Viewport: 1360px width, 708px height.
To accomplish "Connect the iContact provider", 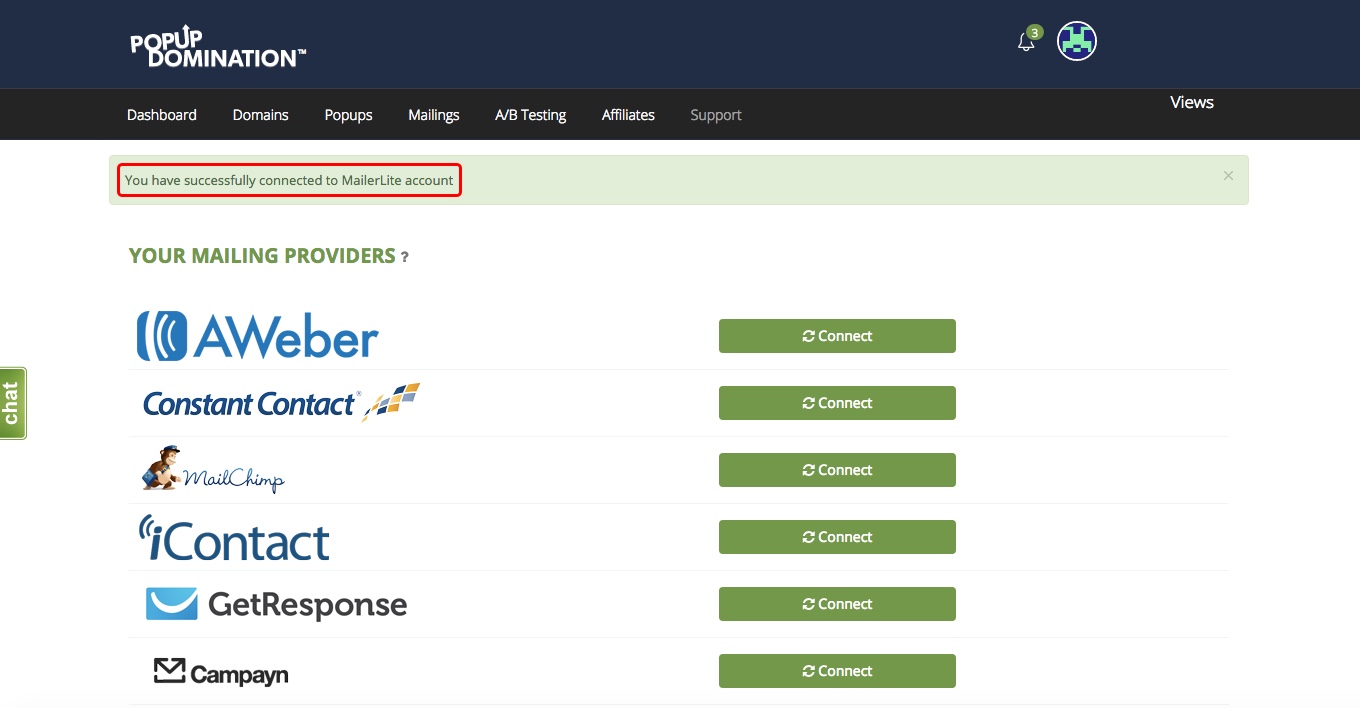I will [x=837, y=537].
